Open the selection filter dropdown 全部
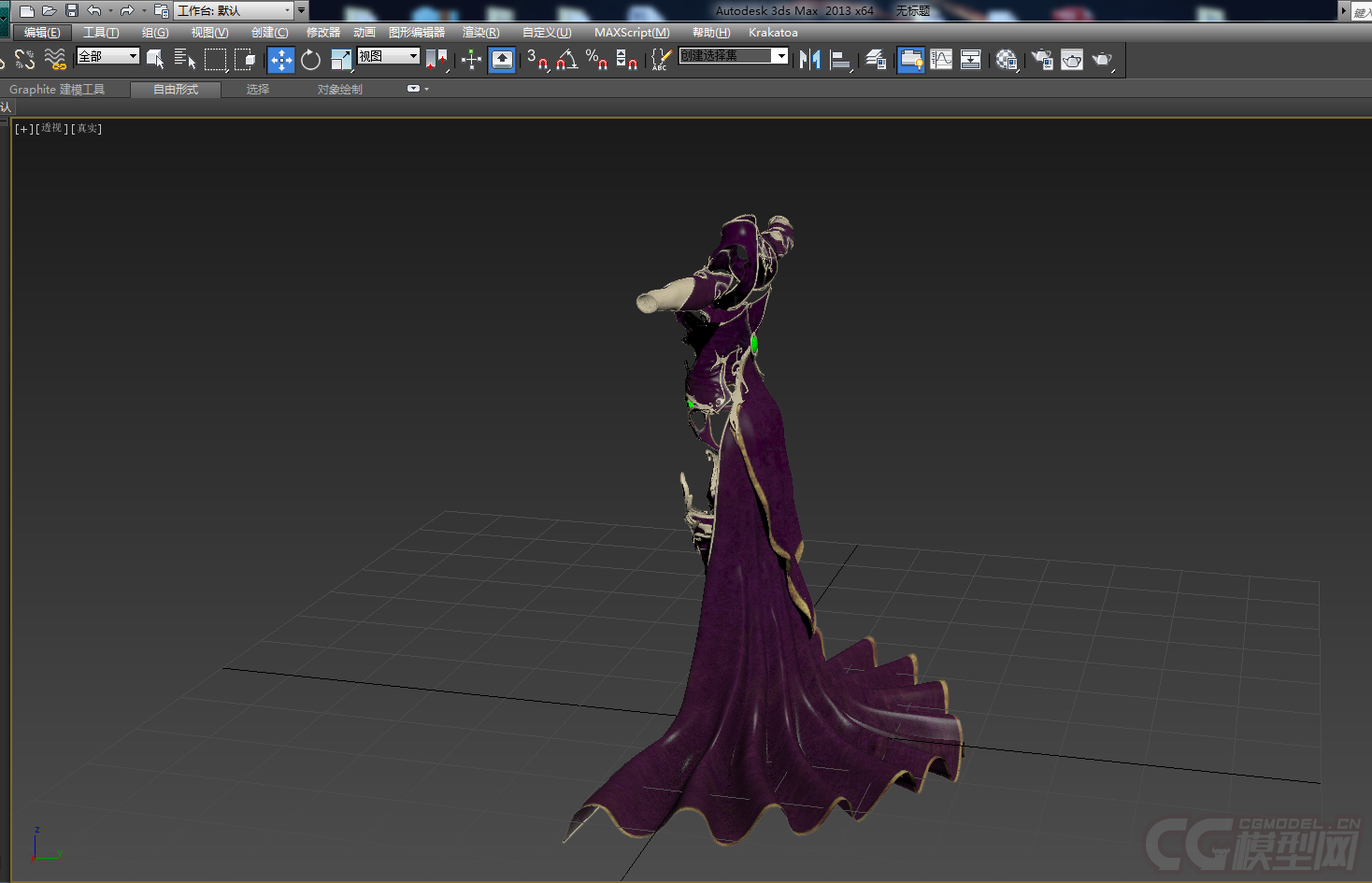The width and height of the screenshot is (1372, 883). [107, 56]
